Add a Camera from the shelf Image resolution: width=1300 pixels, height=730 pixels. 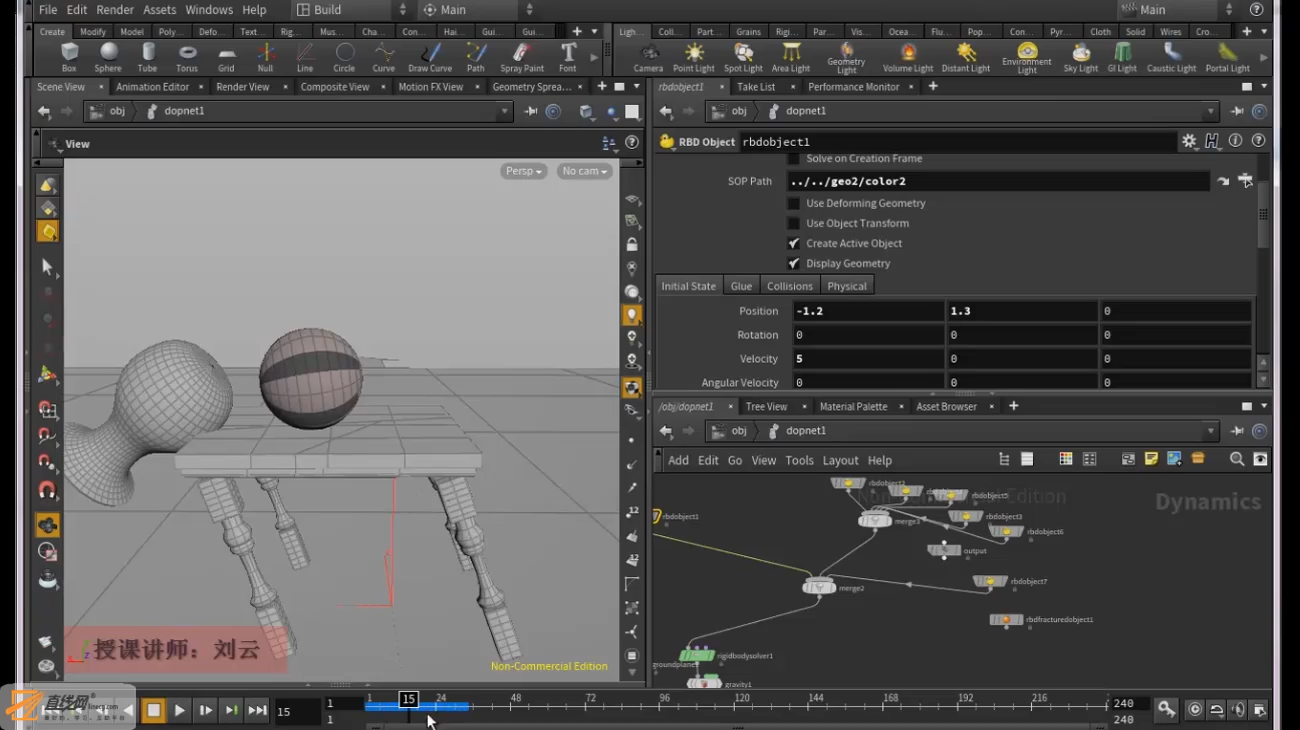click(x=648, y=57)
